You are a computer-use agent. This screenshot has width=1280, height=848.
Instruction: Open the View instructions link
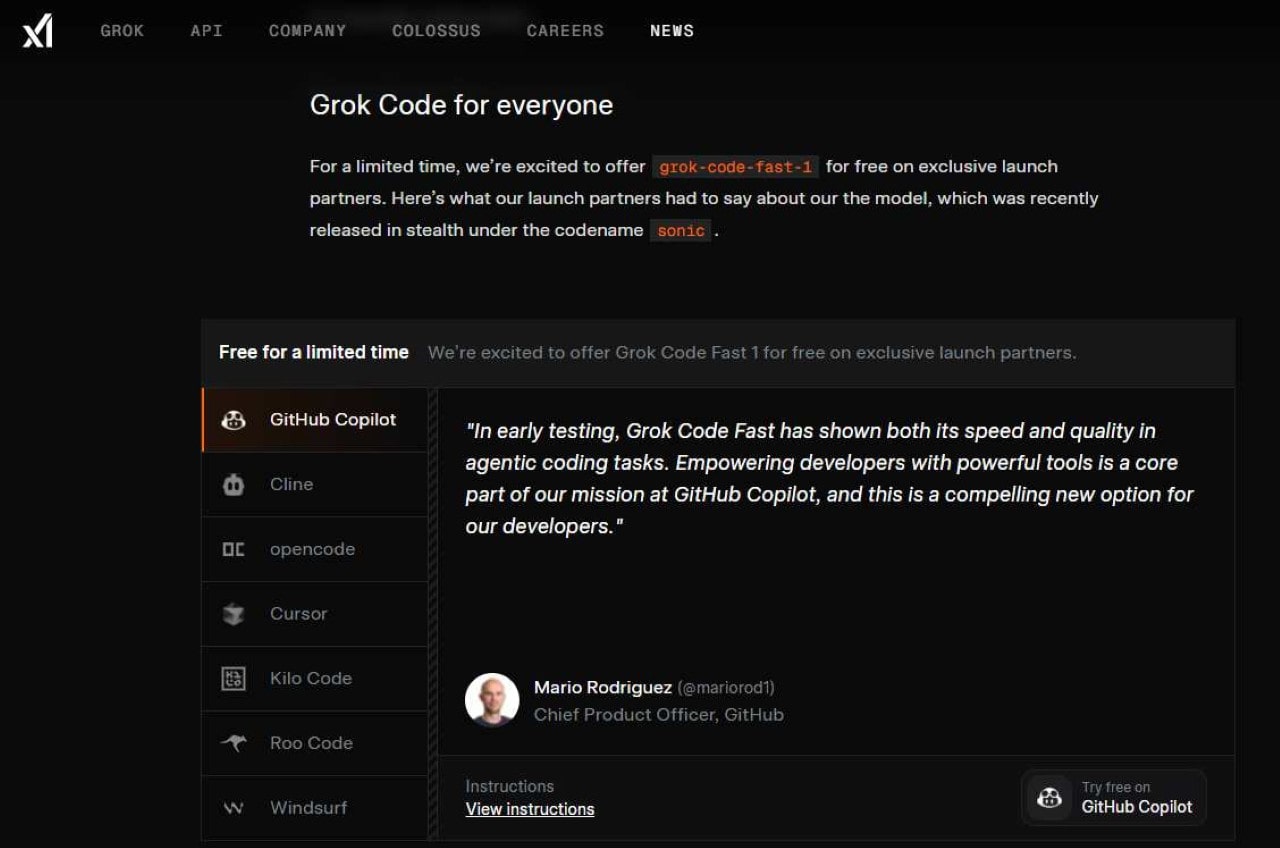[530, 809]
